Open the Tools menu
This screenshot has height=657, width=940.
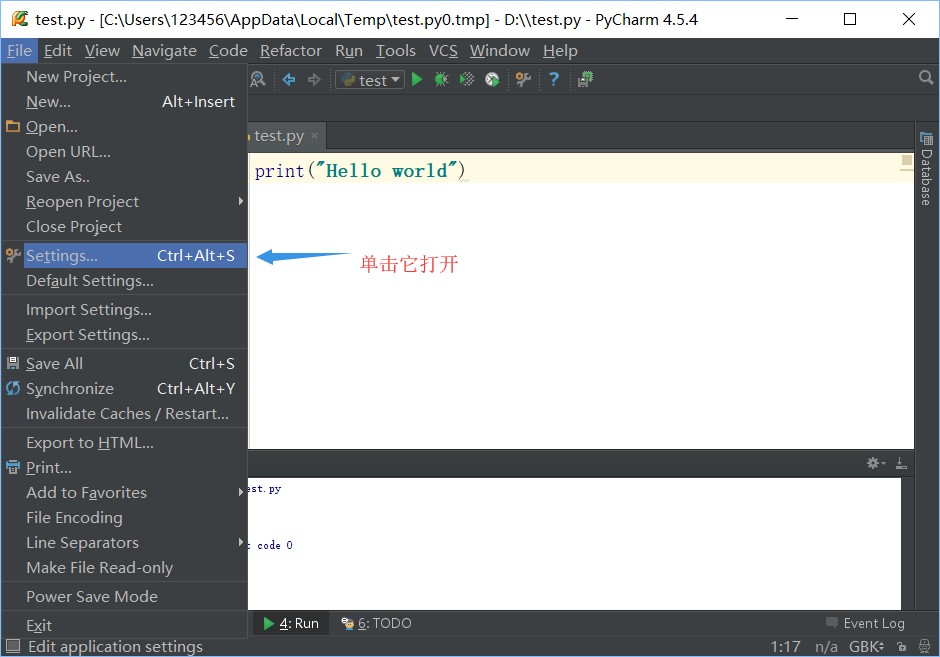click(x=396, y=51)
